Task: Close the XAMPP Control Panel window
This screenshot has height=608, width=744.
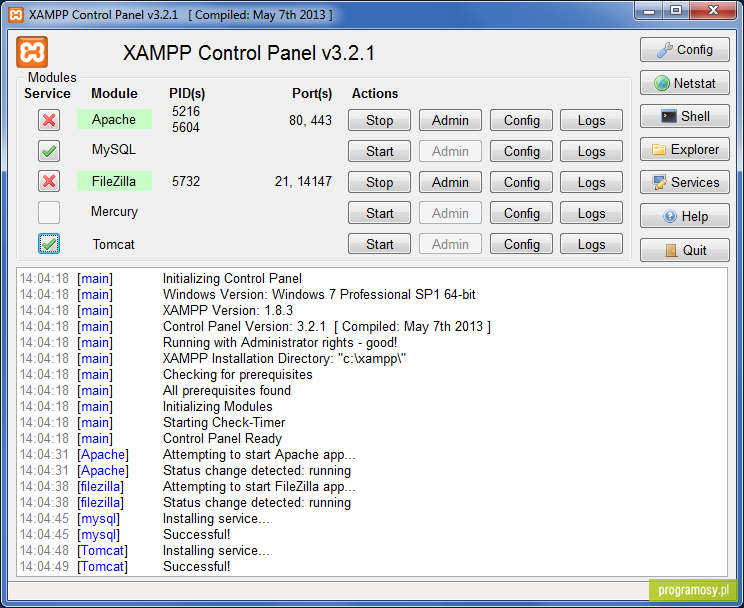Action: click(x=713, y=10)
